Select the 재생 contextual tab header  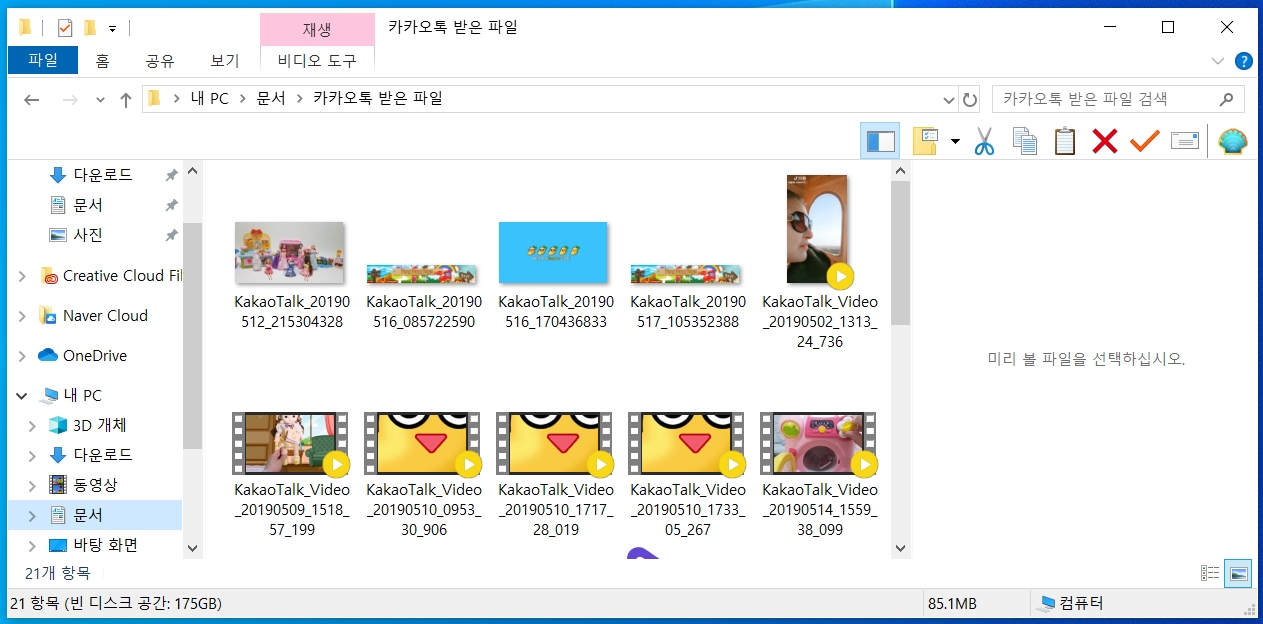pos(317,30)
